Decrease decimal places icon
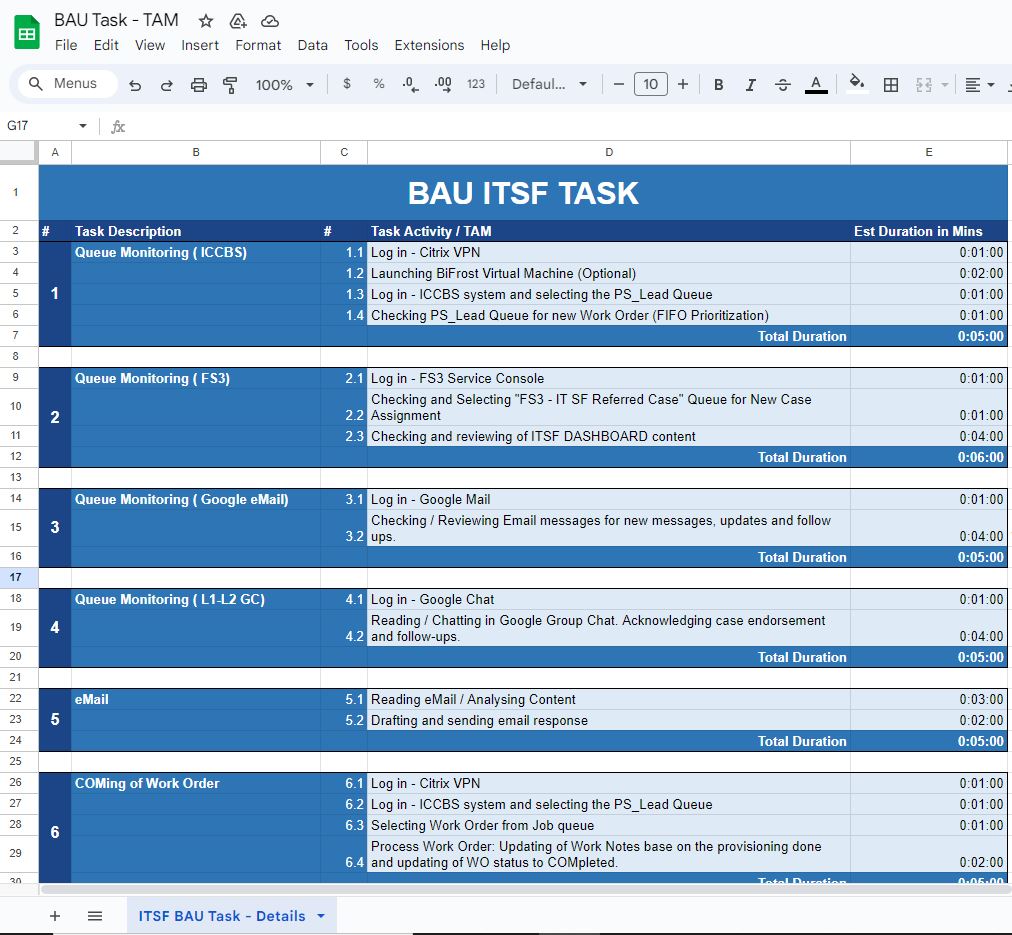The height and width of the screenshot is (935, 1012). pos(410,84)
